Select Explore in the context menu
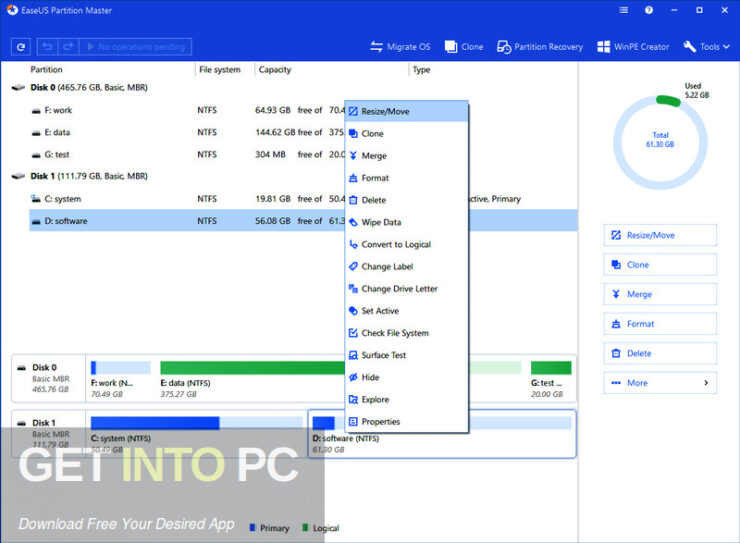Image resolution: width=740 pixels, height=543 pixels. (407, 400)
